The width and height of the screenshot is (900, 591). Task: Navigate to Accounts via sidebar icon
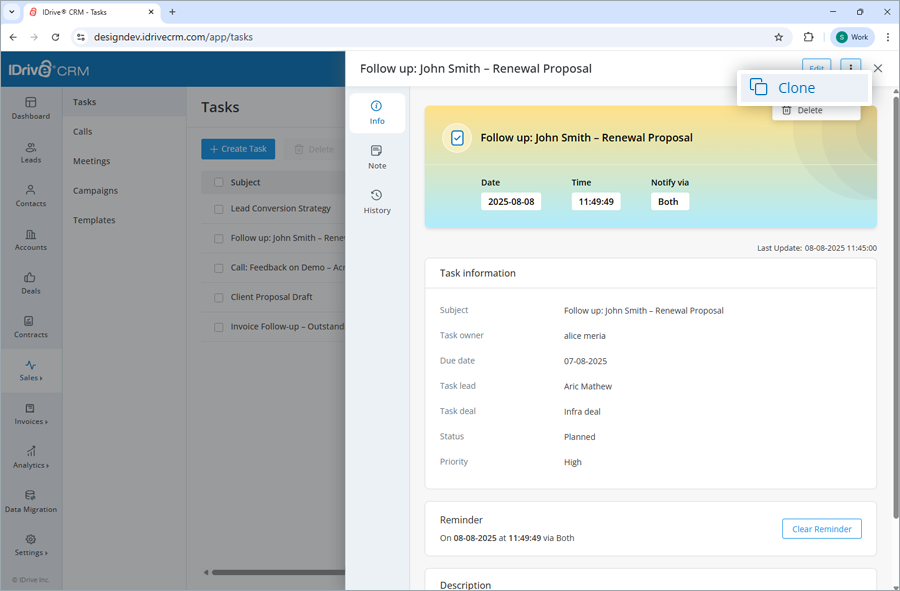click(31, 238)
